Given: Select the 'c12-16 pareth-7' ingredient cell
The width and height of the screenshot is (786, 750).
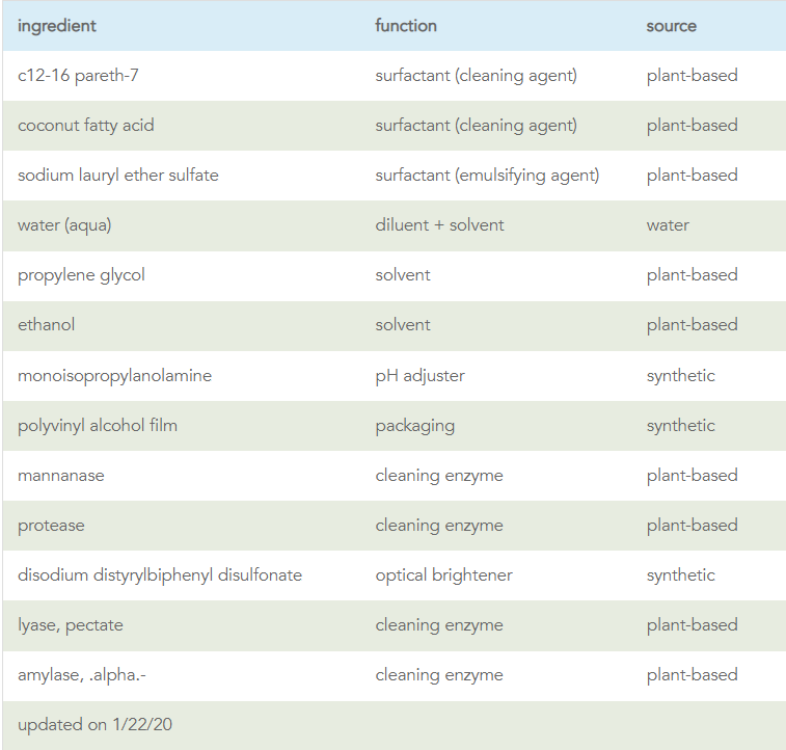Looking at the screenshot, I should [x=78, y=76].
